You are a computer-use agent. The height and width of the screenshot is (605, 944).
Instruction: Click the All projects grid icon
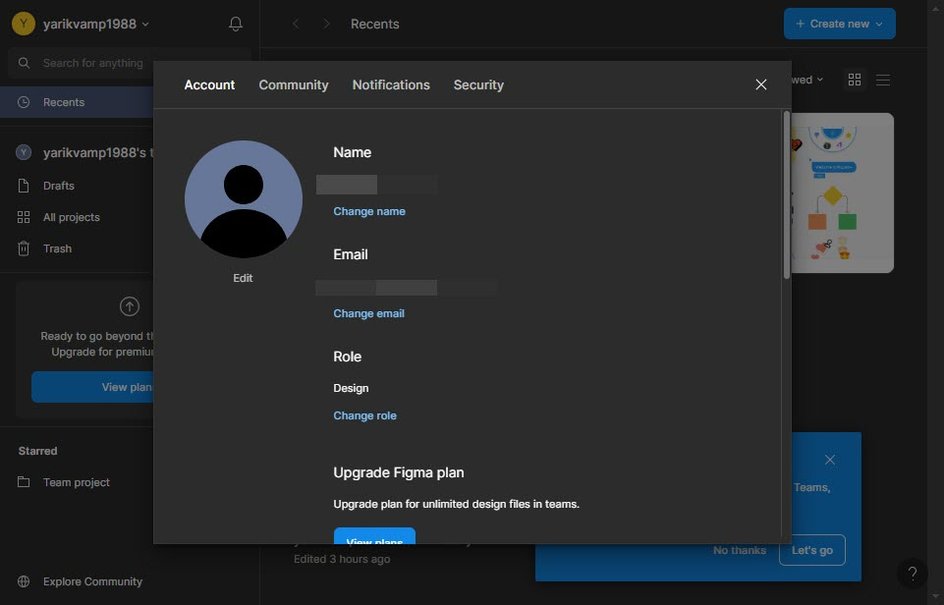23,217
